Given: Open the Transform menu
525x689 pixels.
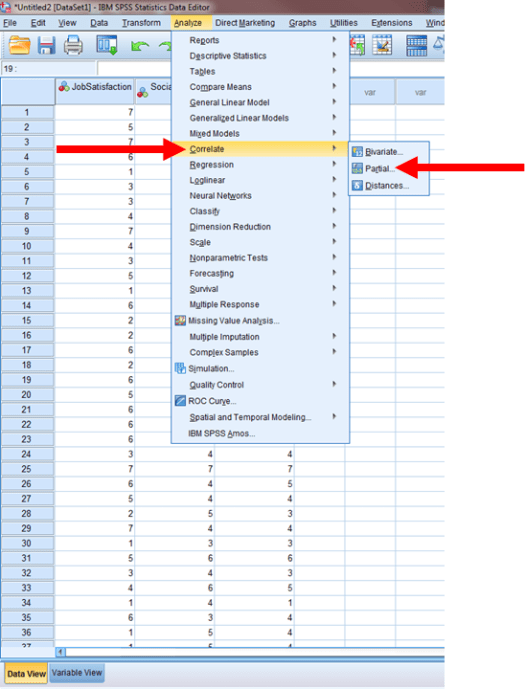Looking at the screenshot, I should tap(141, 23).
